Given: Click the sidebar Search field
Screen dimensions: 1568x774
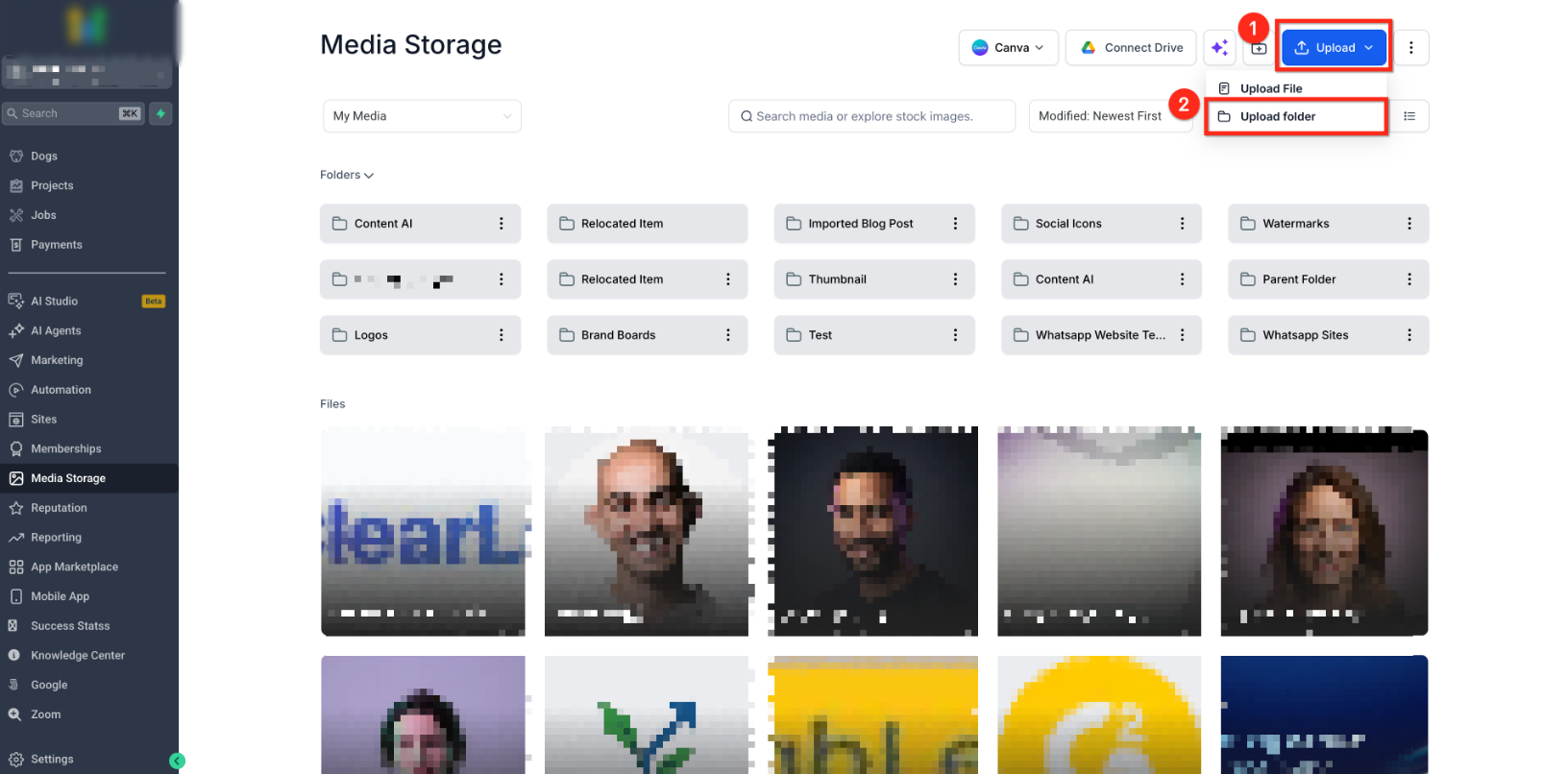Looking at the screenshot, I should pos(73,113).
